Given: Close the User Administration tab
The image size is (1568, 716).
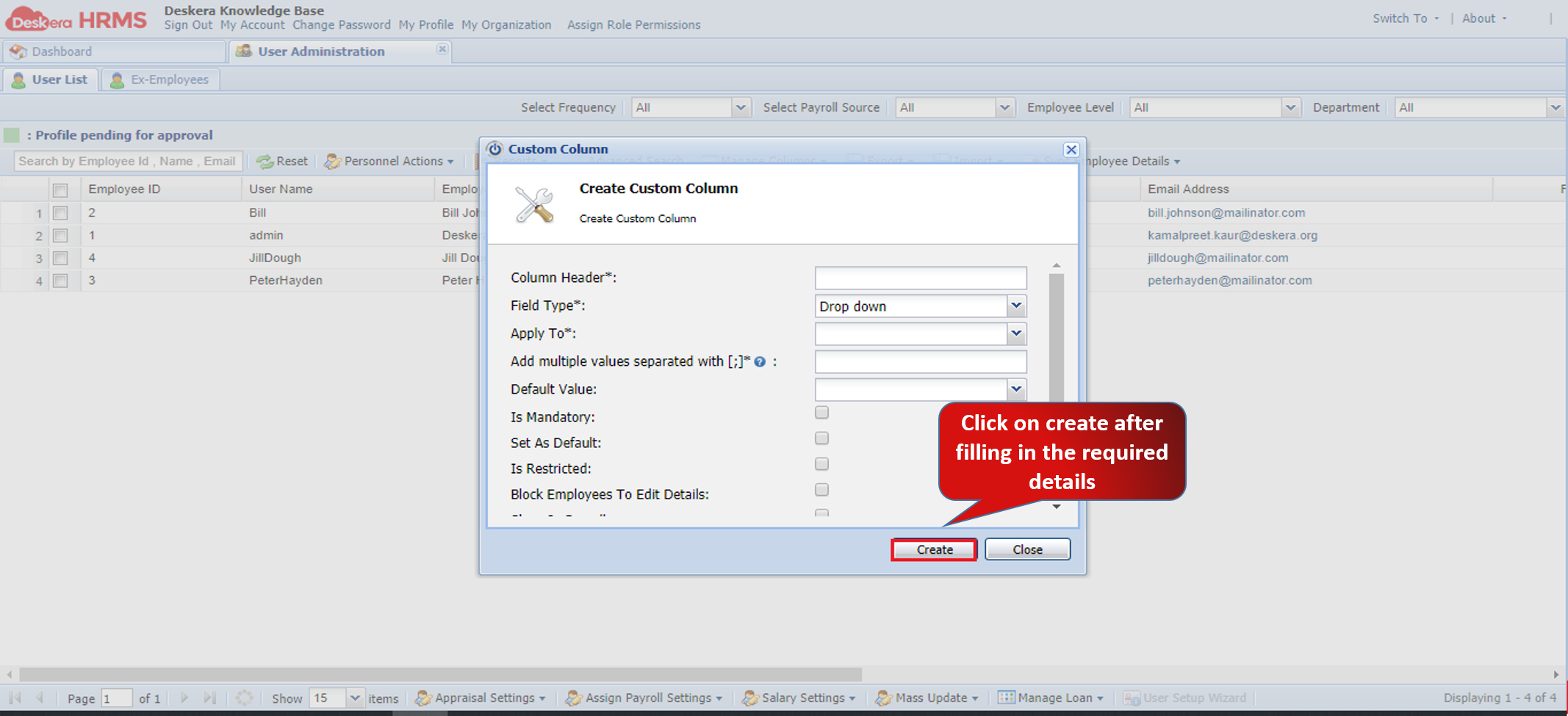Looking at the screenshot, I should tap(442, 49).
